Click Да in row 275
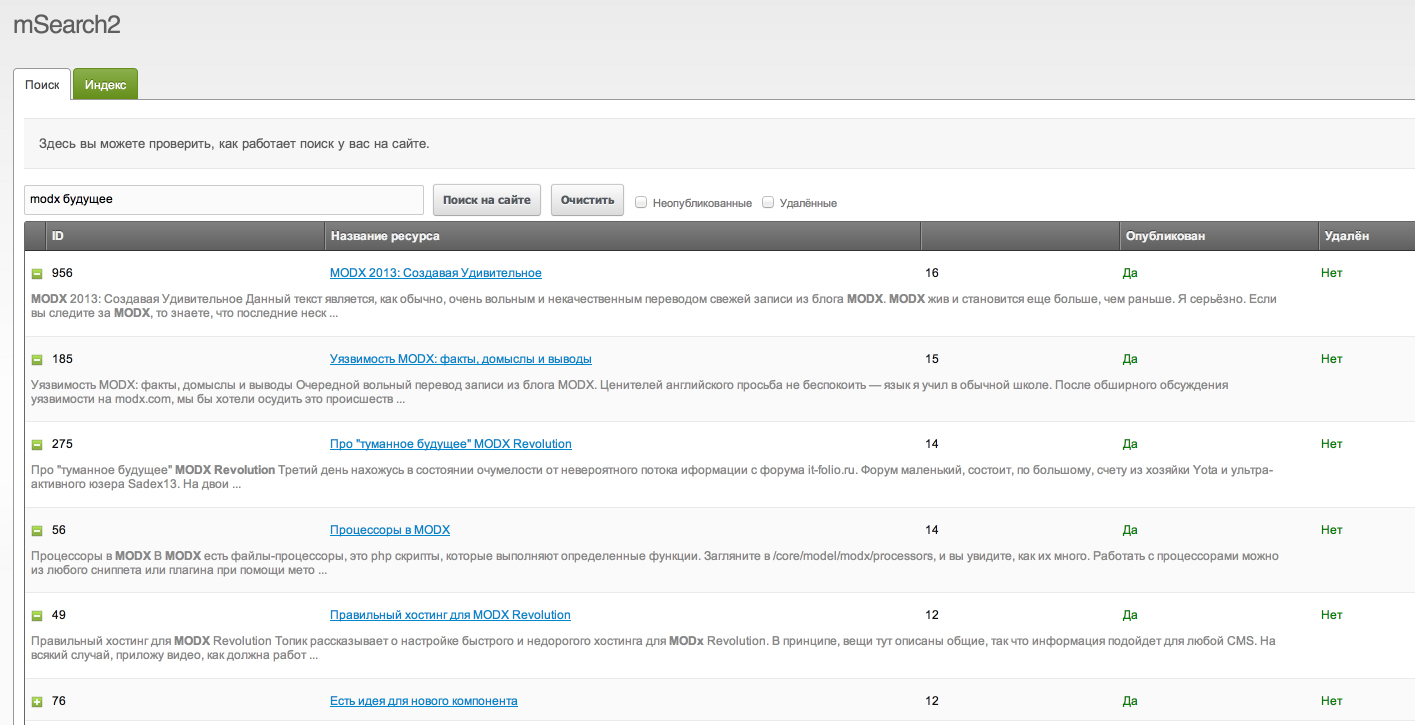 (1131, 444)
